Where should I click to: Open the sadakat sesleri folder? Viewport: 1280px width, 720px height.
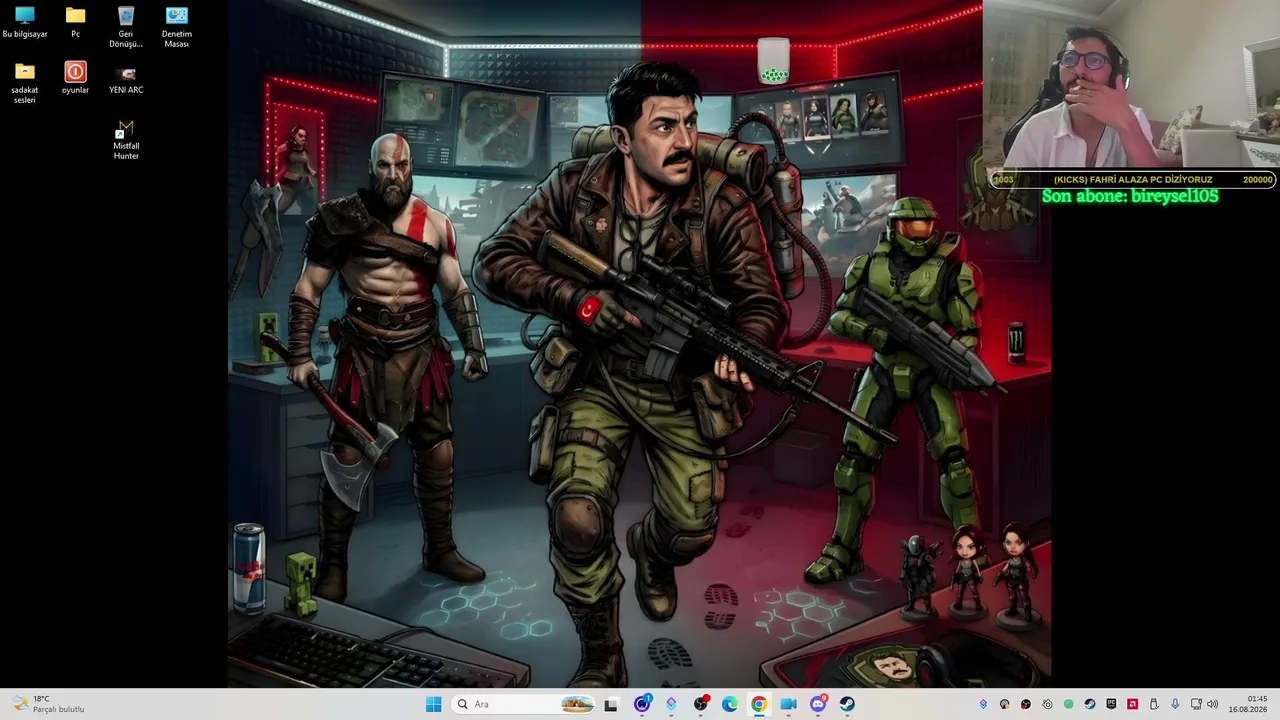tap(25, 83)
